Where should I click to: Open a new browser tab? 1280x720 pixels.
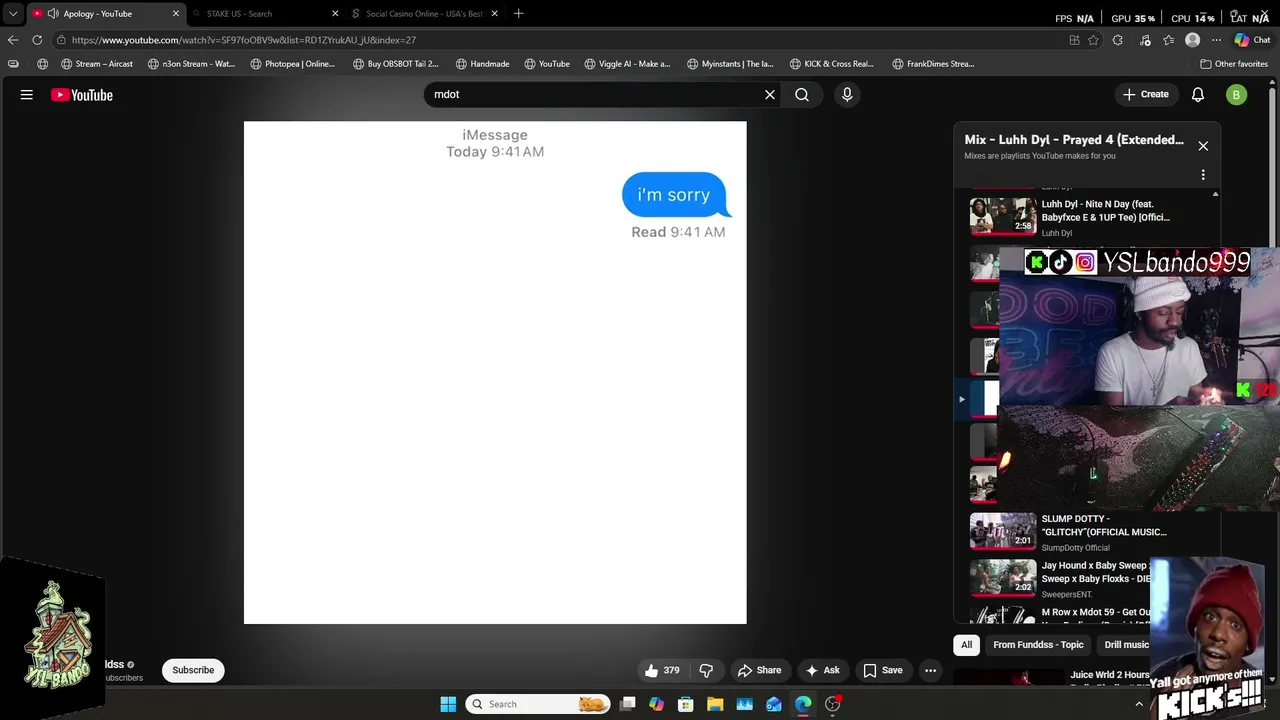(518, 14)
